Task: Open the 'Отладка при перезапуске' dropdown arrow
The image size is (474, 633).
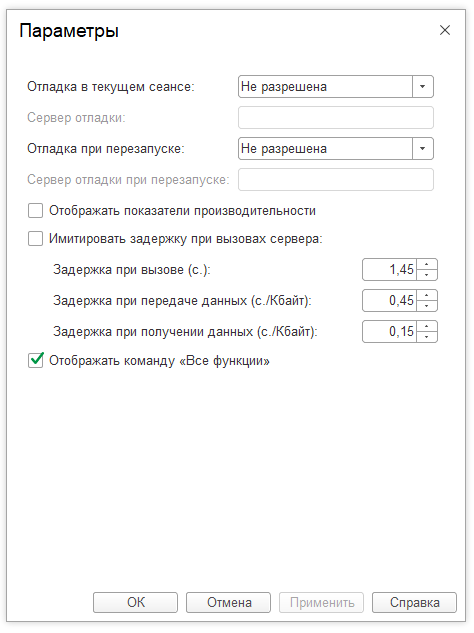Action: (423, 149)
